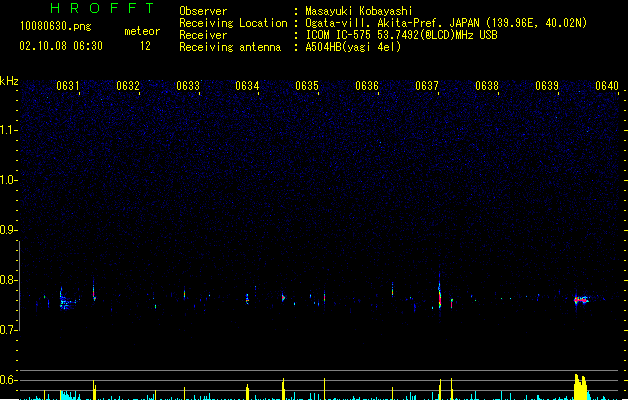Screen dimensions: 629x400
Task: Click the strong meteor echo just after 0637
Action: point(440,295)
